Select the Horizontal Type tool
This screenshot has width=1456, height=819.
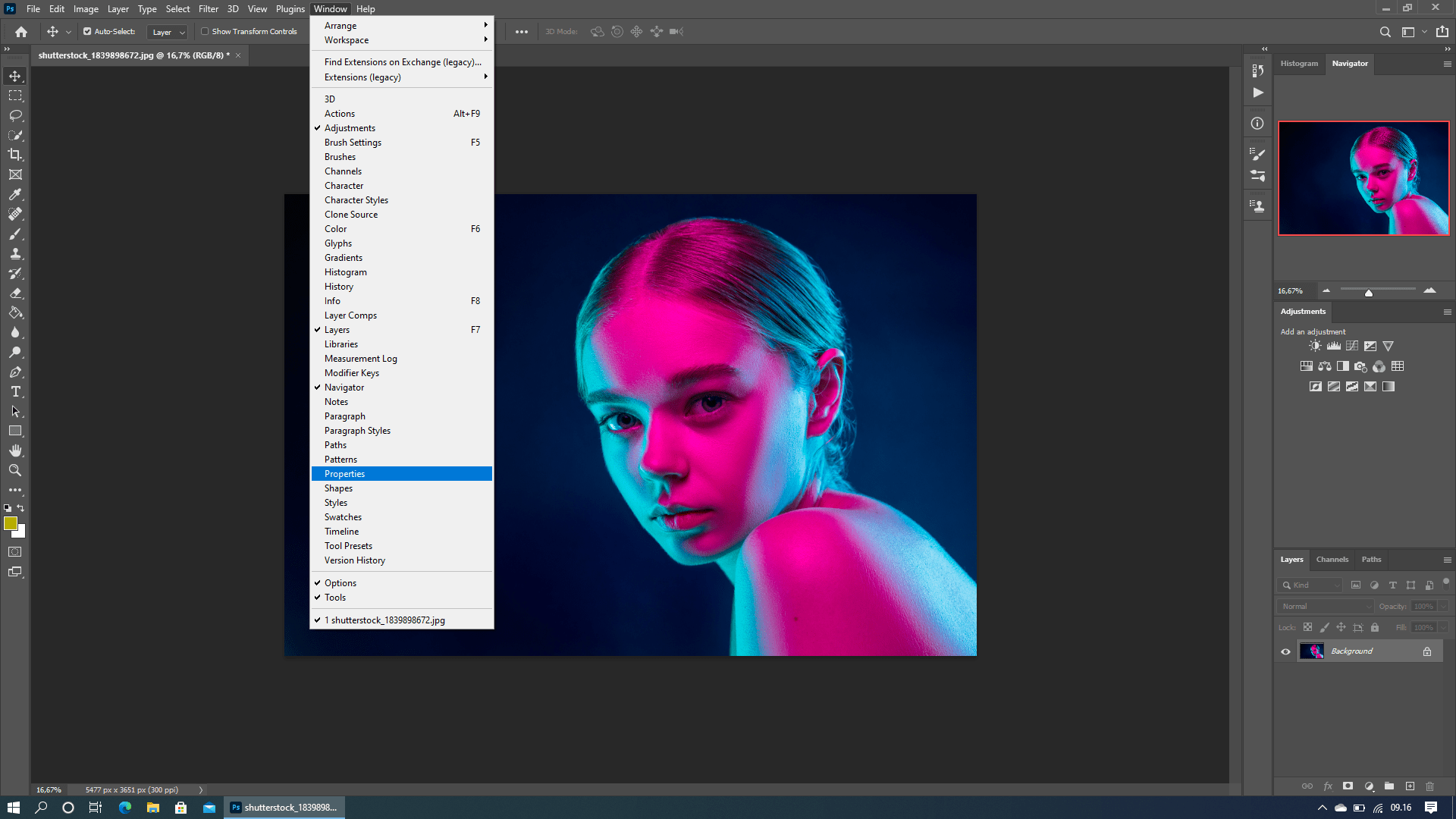(x=15, y=391)
